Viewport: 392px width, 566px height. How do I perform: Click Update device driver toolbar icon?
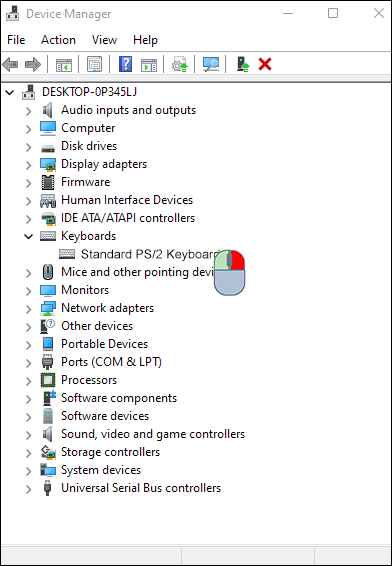(x=180, y=65)
